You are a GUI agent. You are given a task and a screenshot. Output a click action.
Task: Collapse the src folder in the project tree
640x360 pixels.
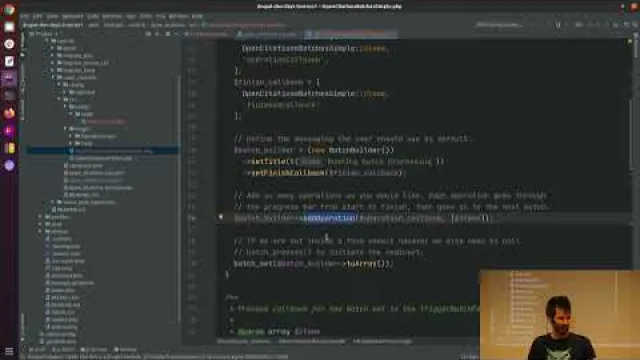tap(59, 99)
